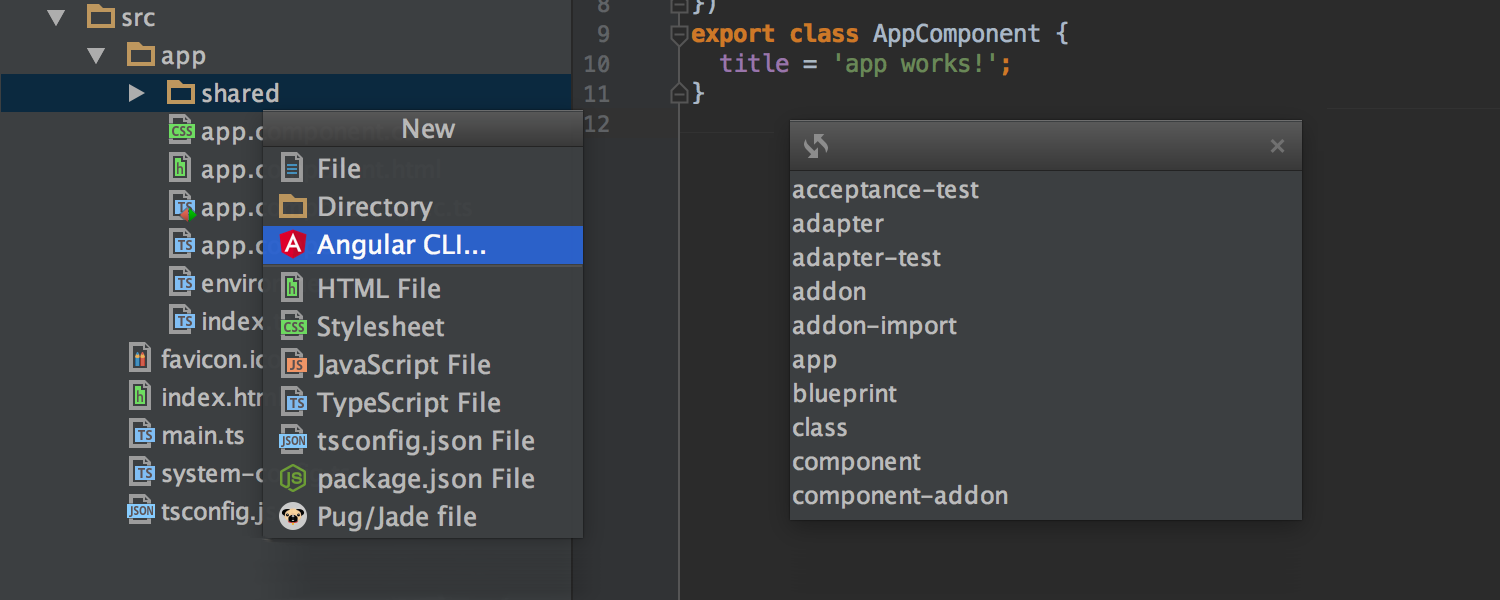Click the File icon in New menu
This screenshot has height=600, width=1500.
point(292,168)
